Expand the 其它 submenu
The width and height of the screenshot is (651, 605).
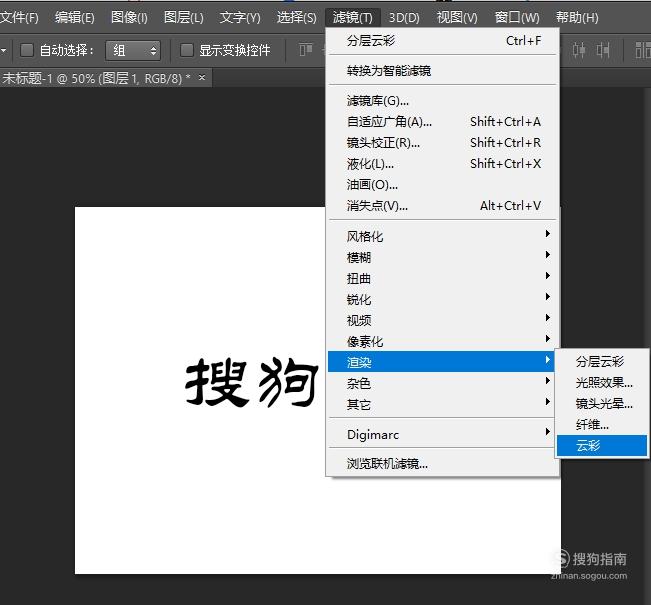(x=443, y=404)
